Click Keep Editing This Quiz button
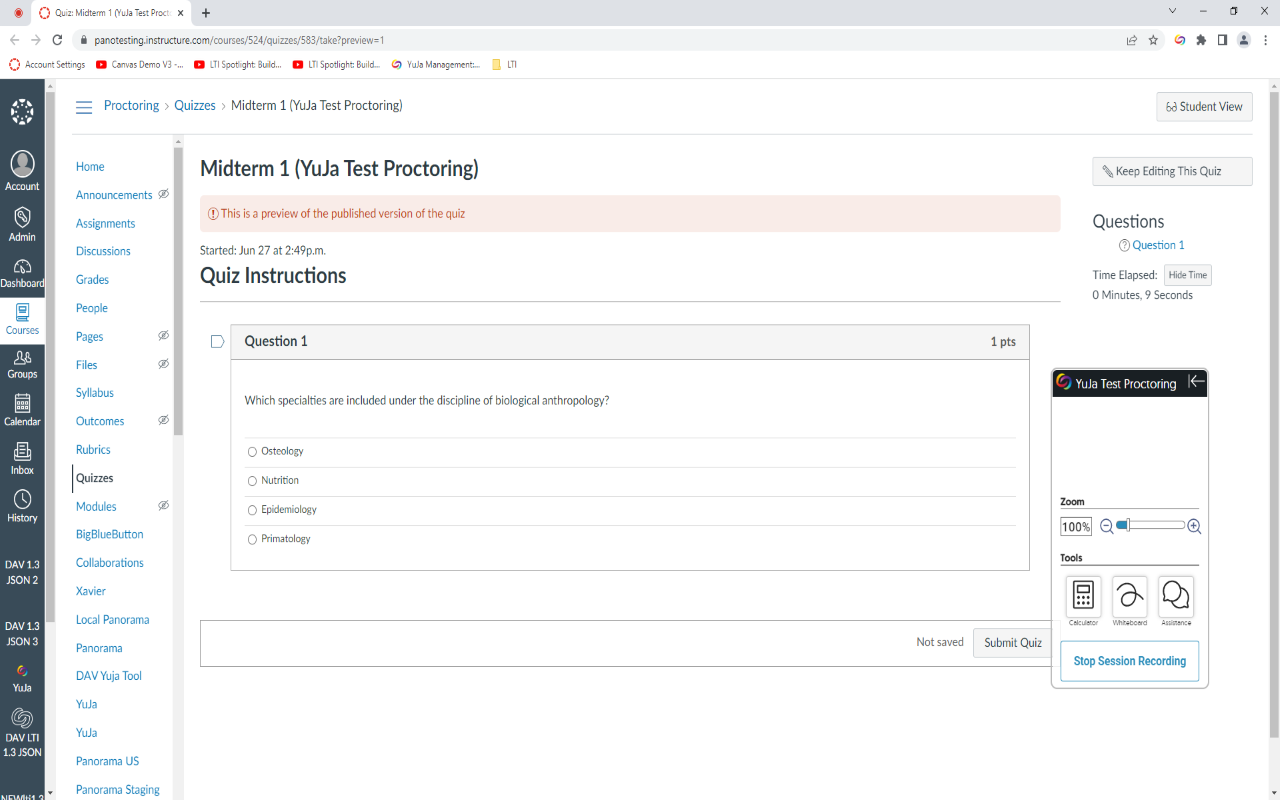The height and width of the screenshot is (800, 1280). pos(1172,171)
